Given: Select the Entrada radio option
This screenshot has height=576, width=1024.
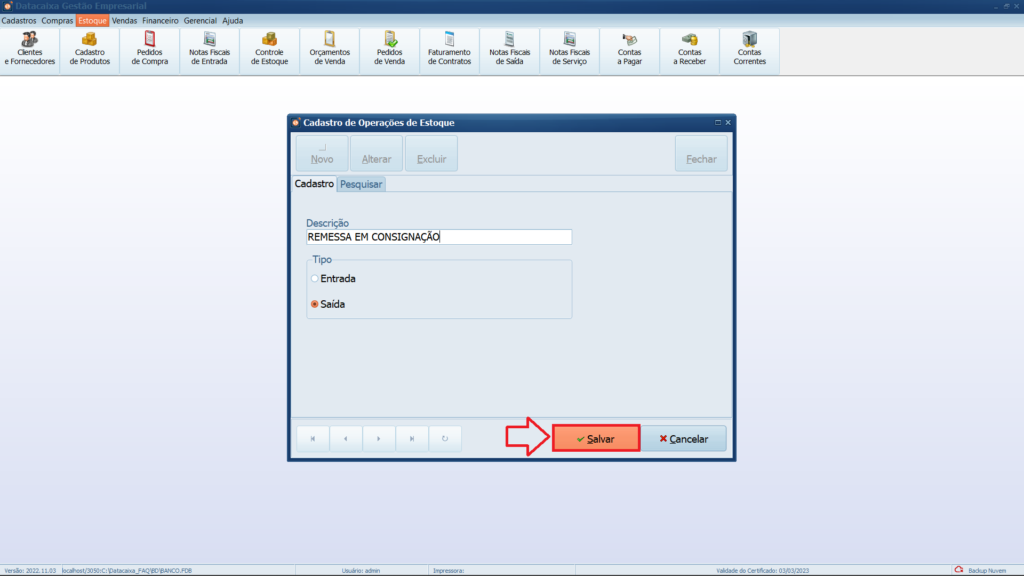Looking at the screenshot, I should 315,279.
